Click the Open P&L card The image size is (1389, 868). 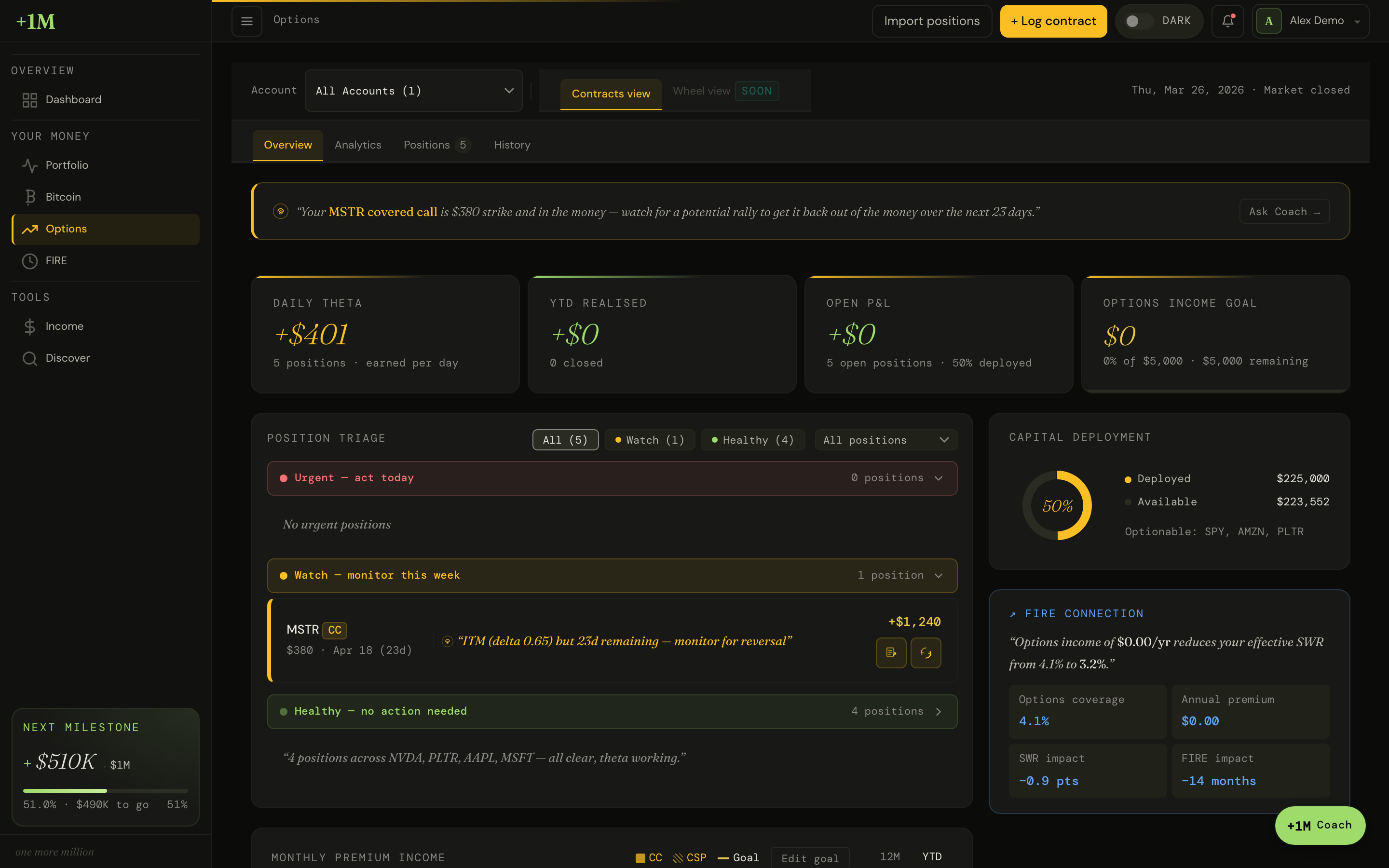click(x=939, y=335)
